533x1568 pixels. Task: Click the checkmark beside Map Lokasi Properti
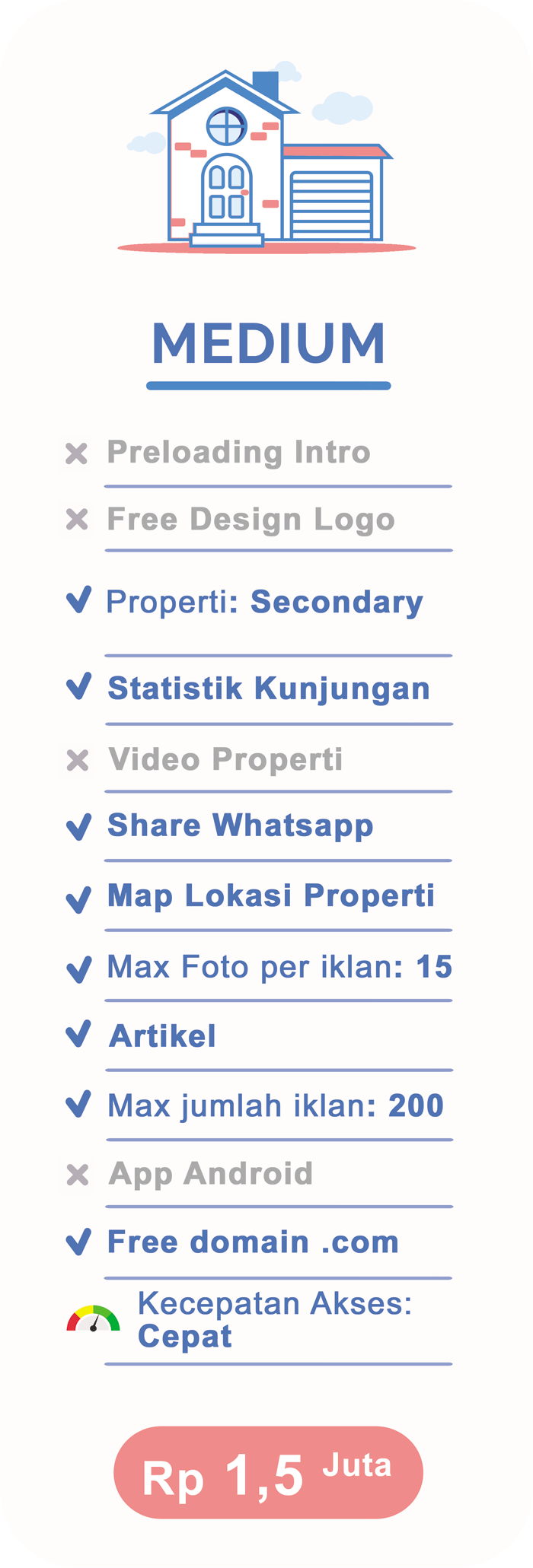[79, 898]
